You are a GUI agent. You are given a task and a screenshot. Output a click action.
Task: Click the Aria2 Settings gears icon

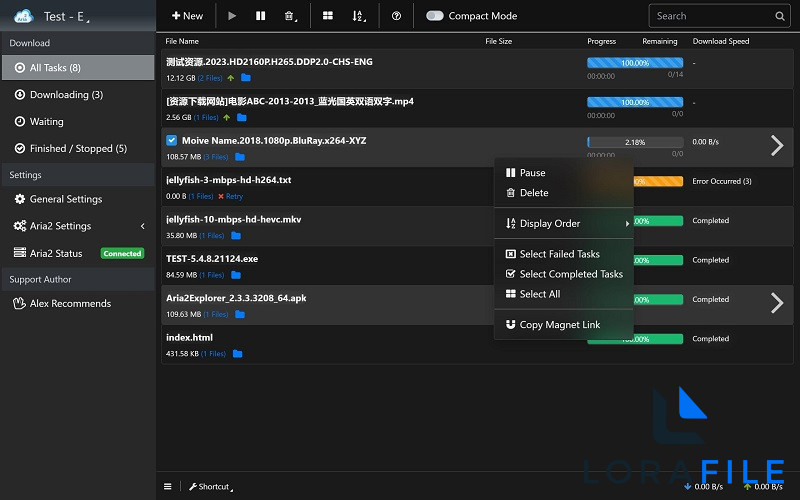coord(20,226)
